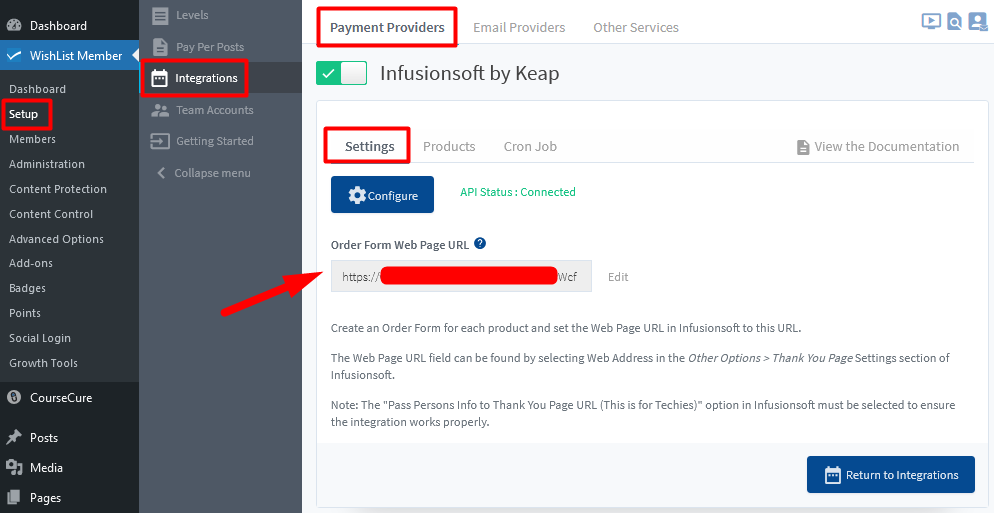994x513 pixels.
Task: Open Administration submenu item
Action: (x=47, y=164)
